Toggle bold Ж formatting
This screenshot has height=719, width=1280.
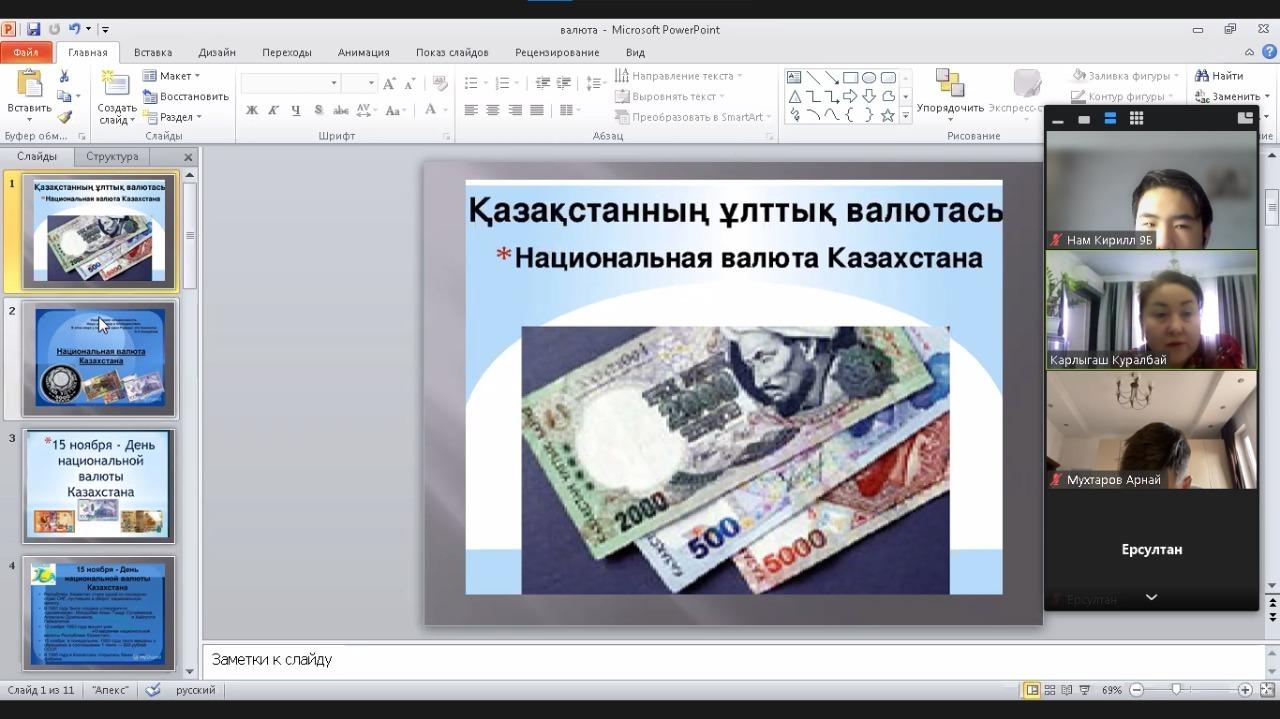(252, 110)
